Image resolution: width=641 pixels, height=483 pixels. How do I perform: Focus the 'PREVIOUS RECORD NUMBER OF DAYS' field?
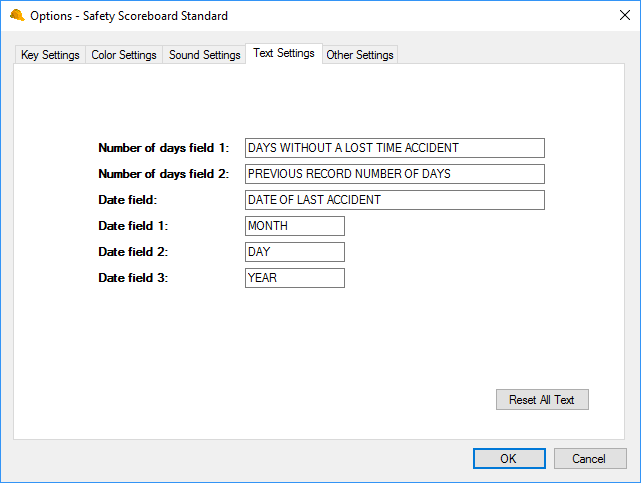point(394,174)
